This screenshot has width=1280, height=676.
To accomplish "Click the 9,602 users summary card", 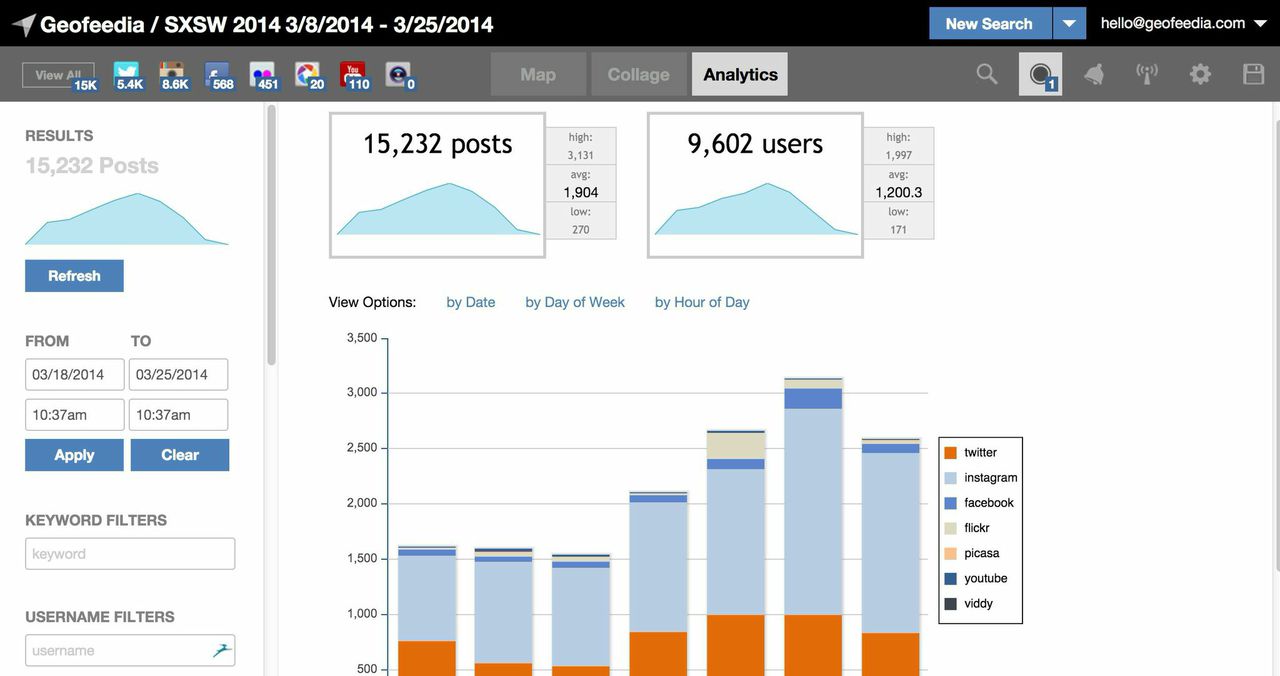I will pos(755,185).
